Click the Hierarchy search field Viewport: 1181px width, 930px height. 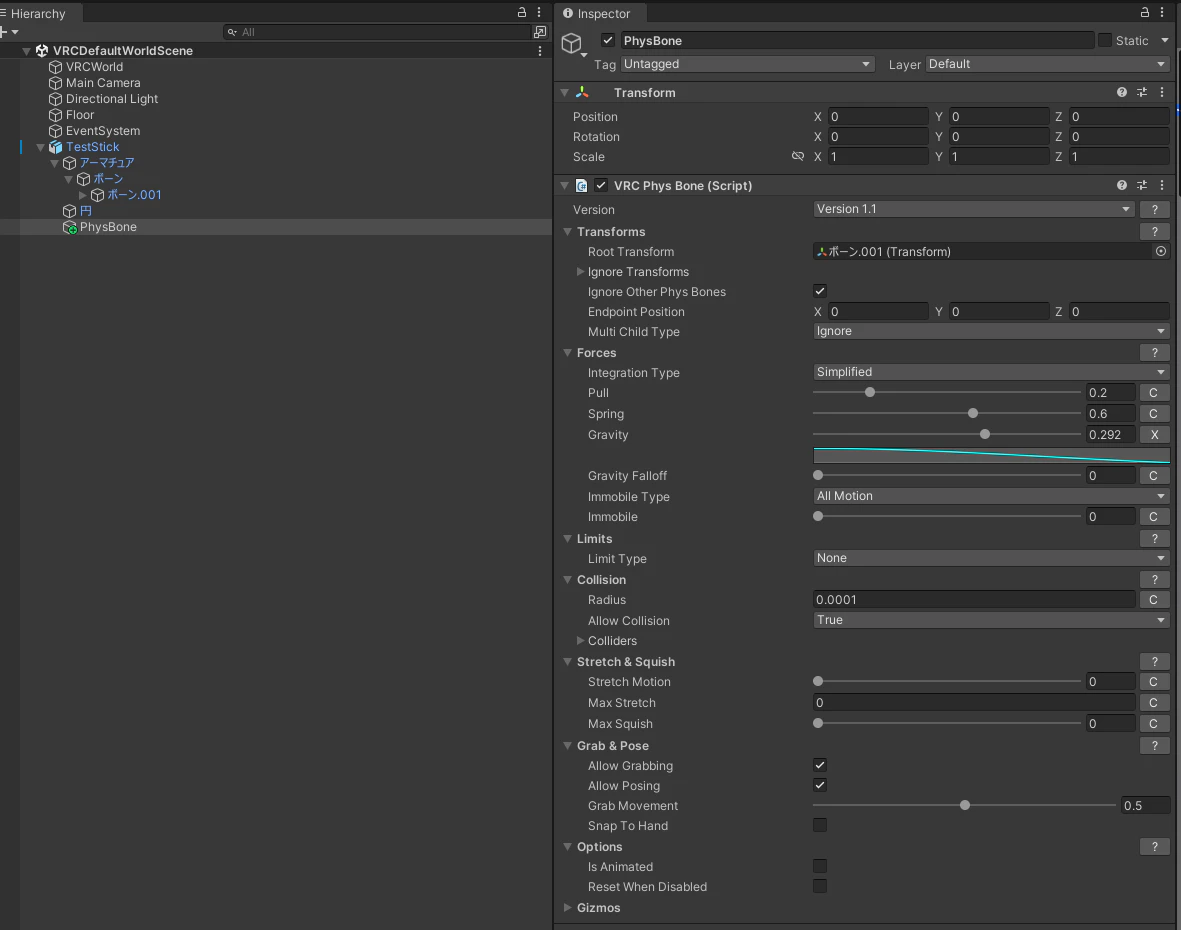(378, 32)
